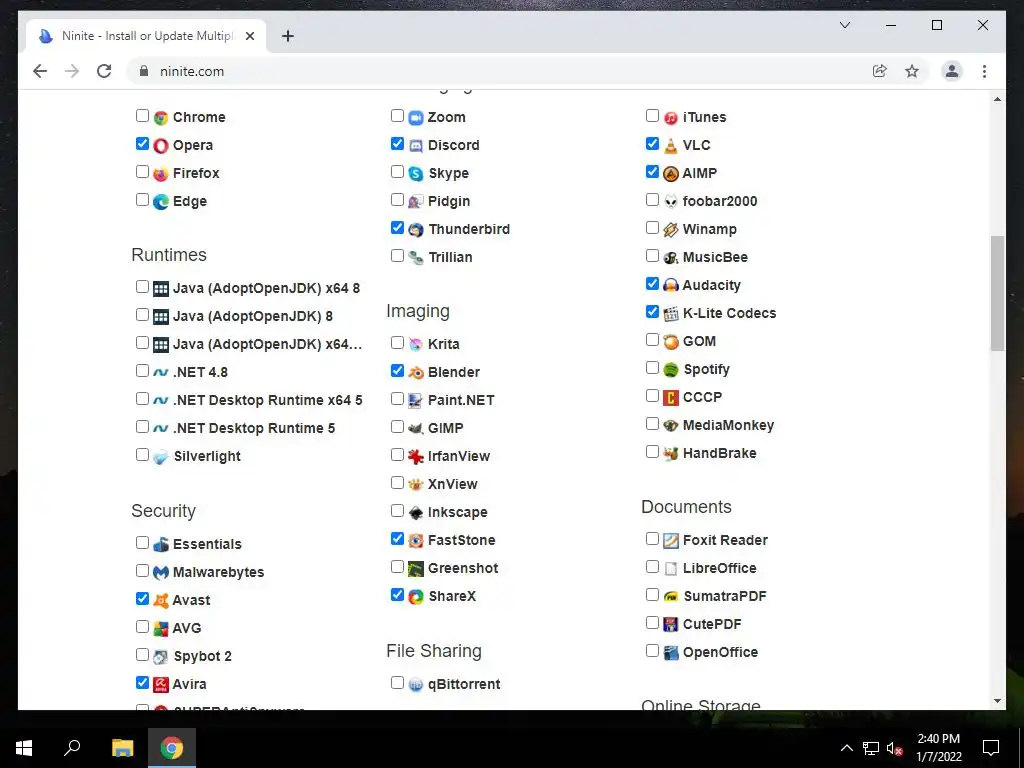Click the muted volume tray icon
The height and width of the screenshot is (768, 1024).
895,748
